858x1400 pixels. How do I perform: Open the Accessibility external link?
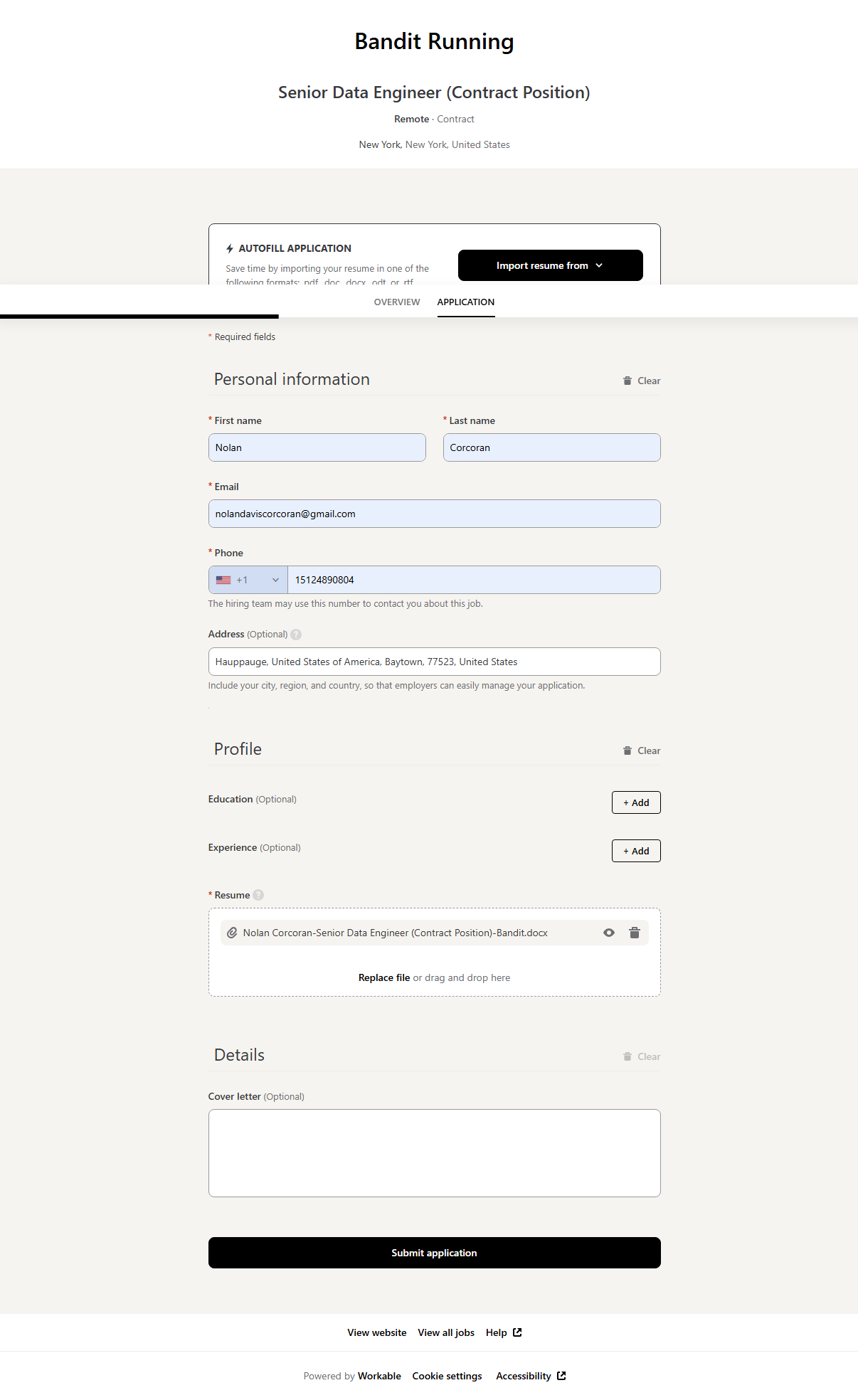click(531, 1376)
